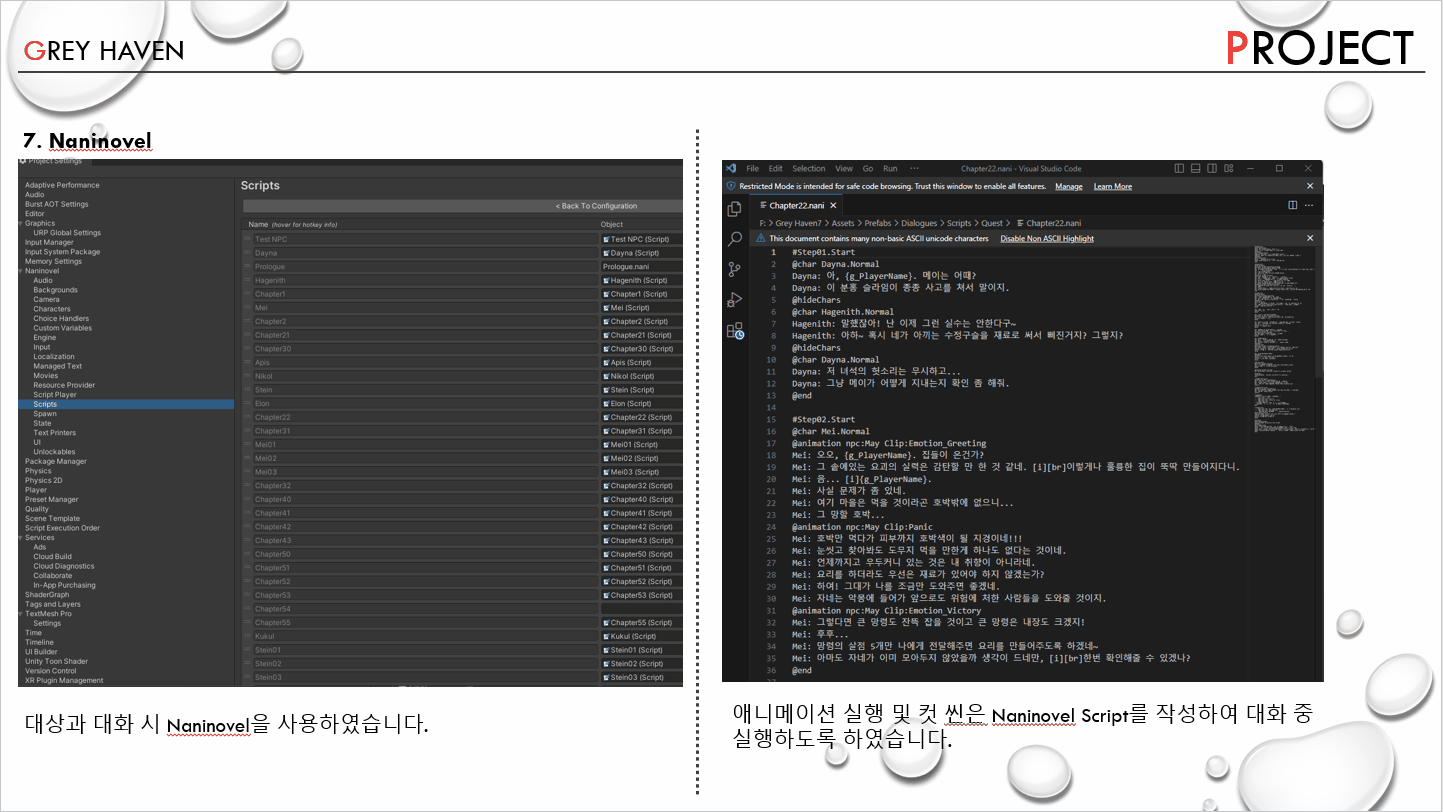This screenshot has width=1443, height=812.
Task: Click script icon beside Kukul (Script)
Action: pyautogui.click(x=606, y=636)
